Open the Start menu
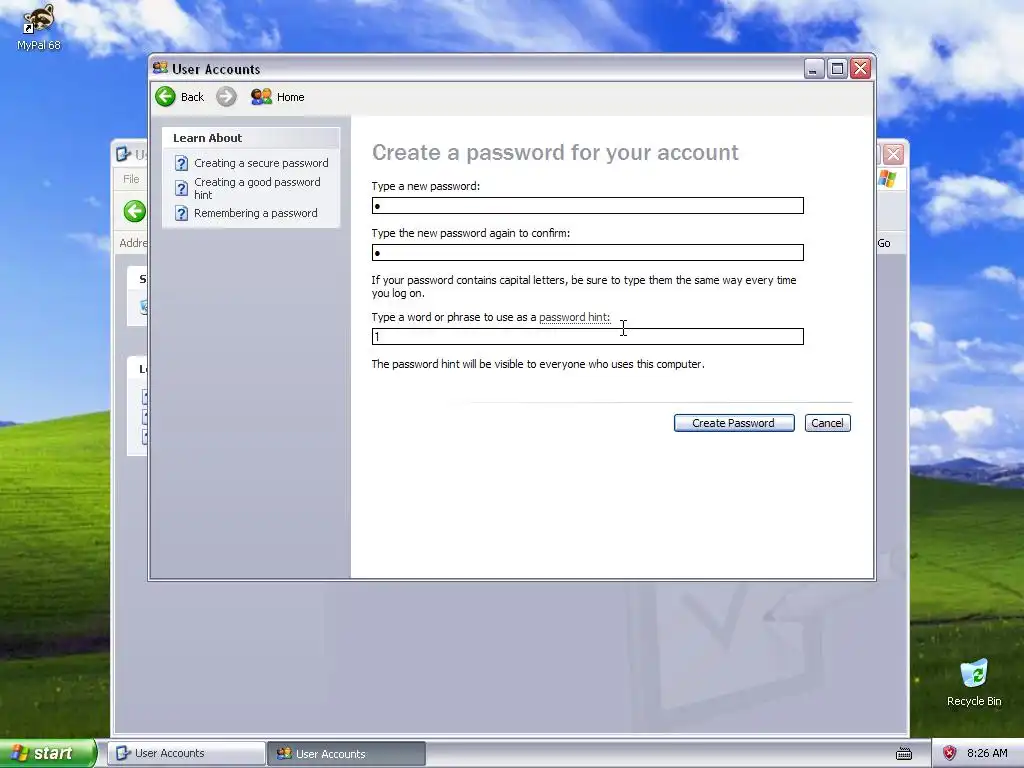 47,753
